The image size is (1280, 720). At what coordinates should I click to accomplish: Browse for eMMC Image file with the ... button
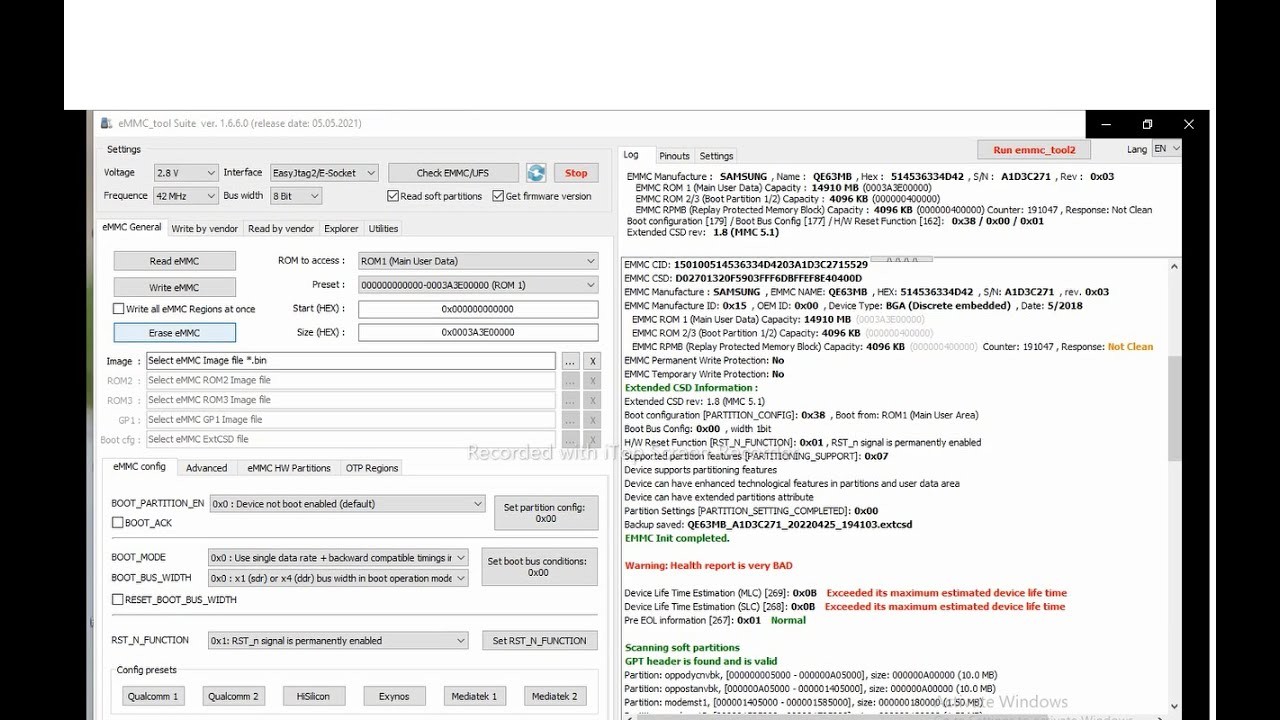[569, 361]
